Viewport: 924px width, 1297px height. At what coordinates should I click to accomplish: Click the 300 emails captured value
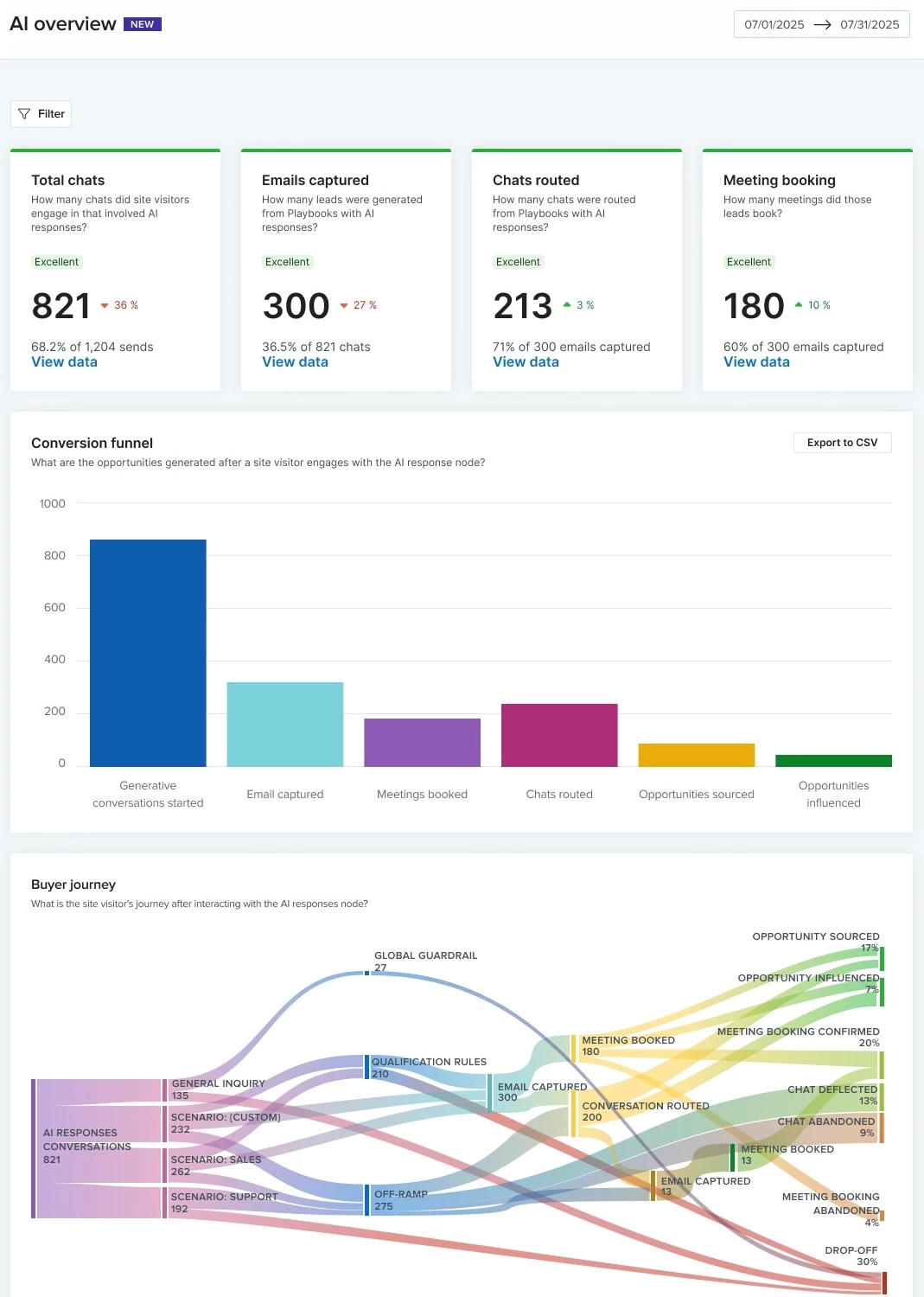click(296, 306)
